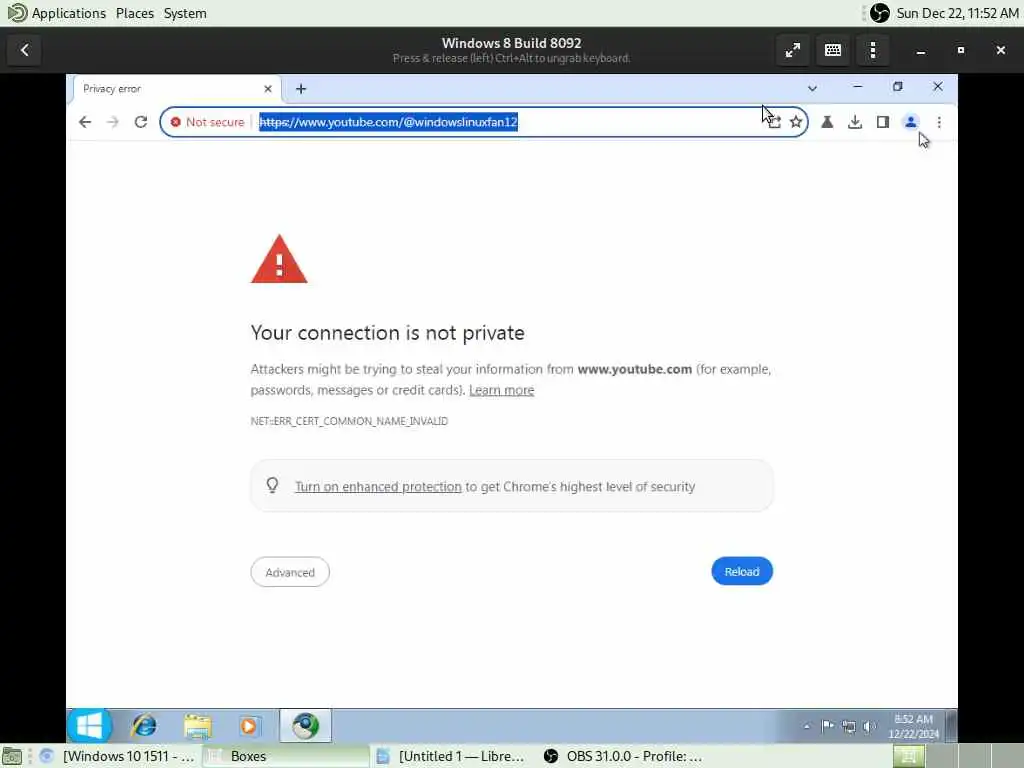Toggle Boxes fullscreen icon
Screen dimensions: 1024x768
[x=793, y=50]
